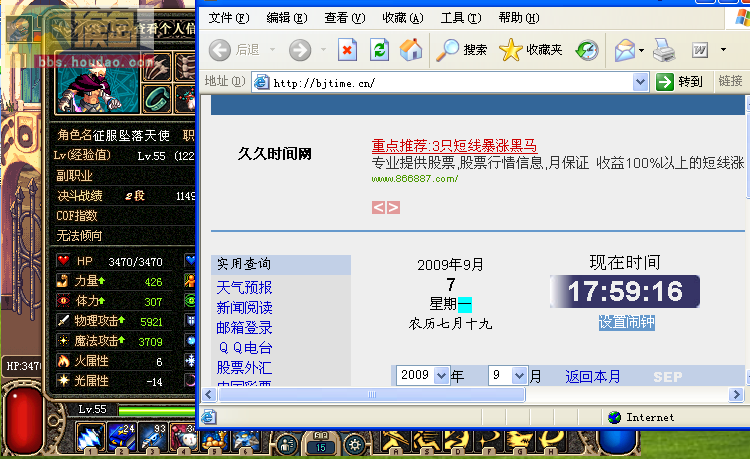Viewport: 750px width, 459px height.
Task: Use game quick slot 2 item
Action: coord(121,437)
